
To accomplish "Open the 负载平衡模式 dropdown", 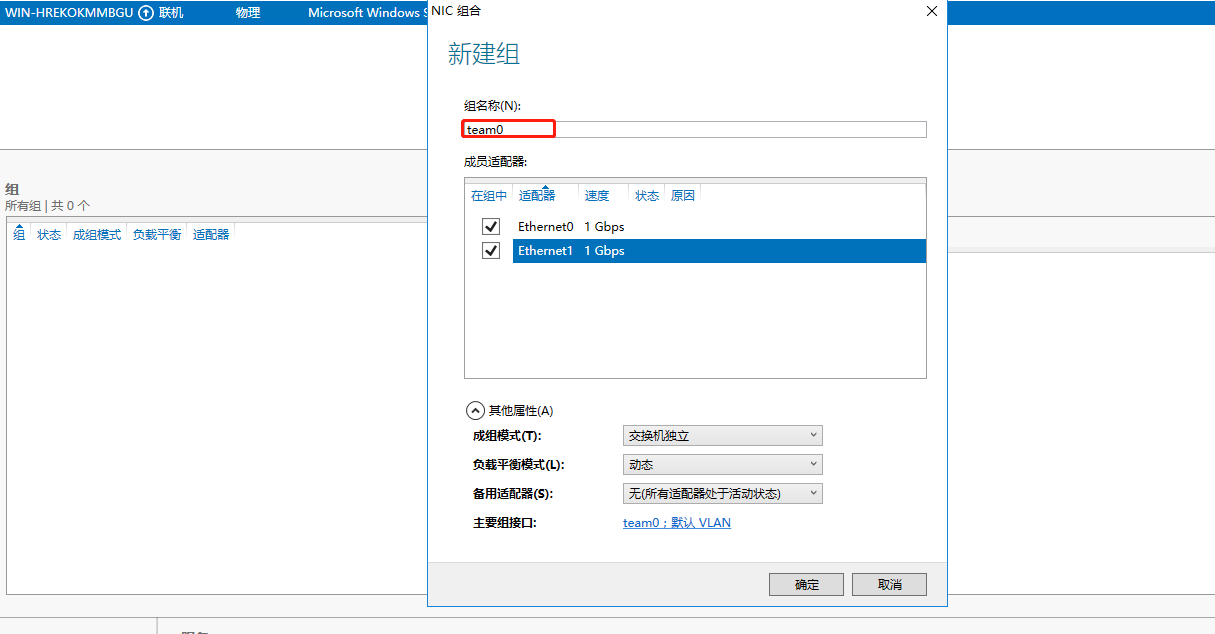I will coord(722,465).
